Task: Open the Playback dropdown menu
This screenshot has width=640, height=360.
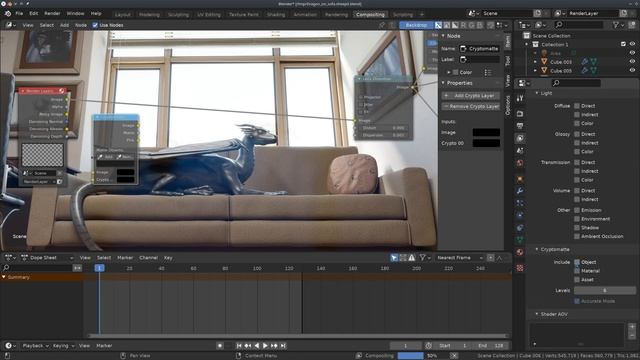Action: [36, 346]
